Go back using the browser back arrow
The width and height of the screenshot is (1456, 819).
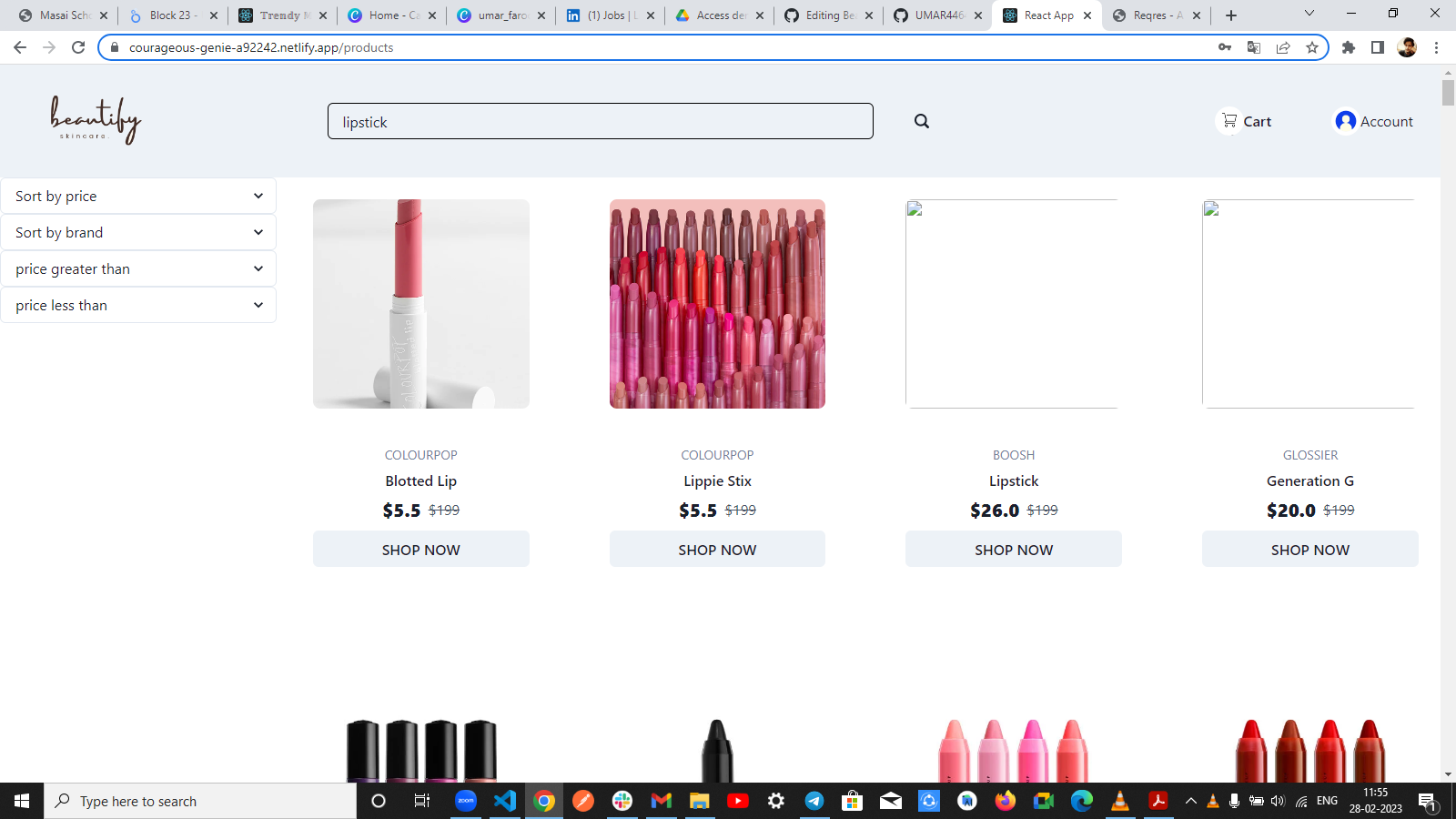tap(20, 47)
